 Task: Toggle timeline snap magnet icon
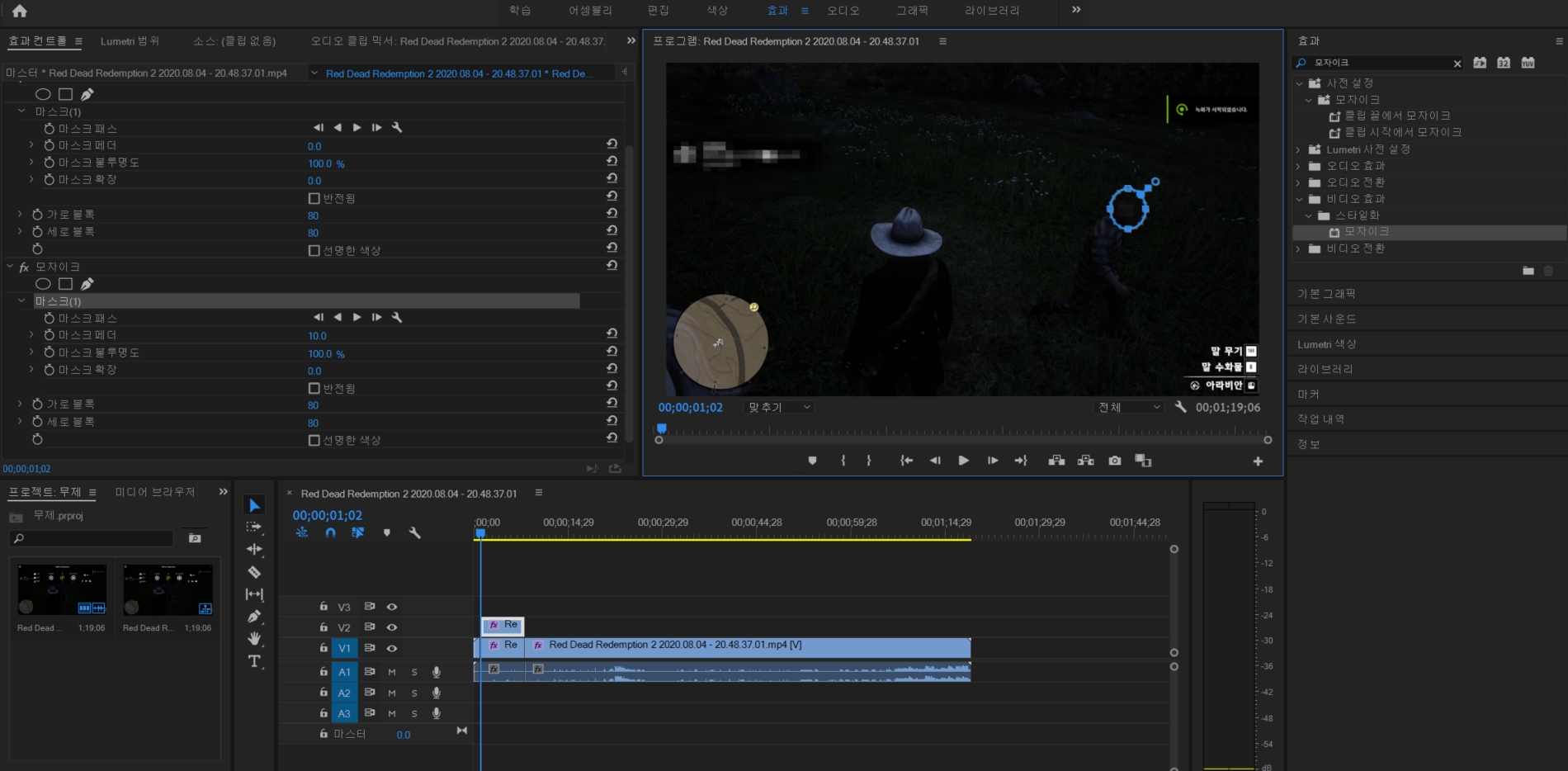pos(330,533)
